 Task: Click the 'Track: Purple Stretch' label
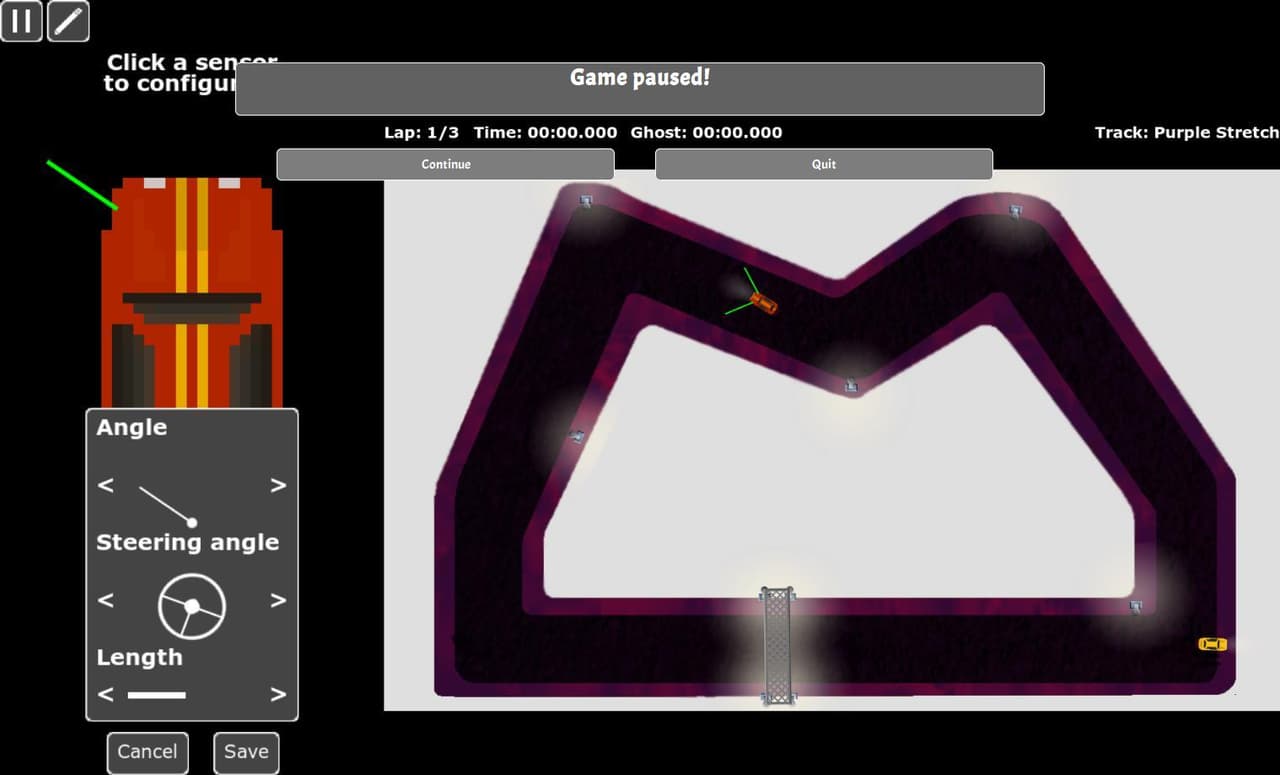click(x=1187, y=132)
